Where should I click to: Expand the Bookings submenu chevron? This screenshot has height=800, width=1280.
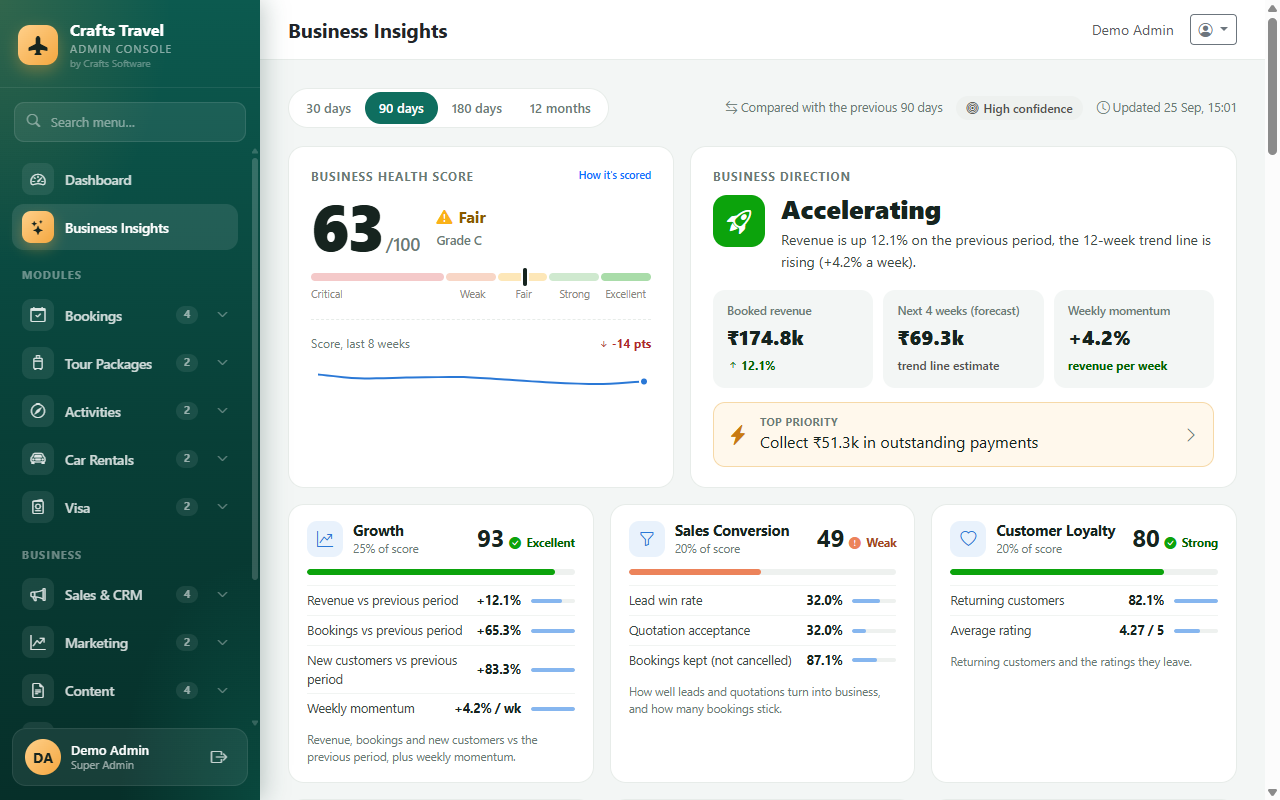click(x=222, y=316)
